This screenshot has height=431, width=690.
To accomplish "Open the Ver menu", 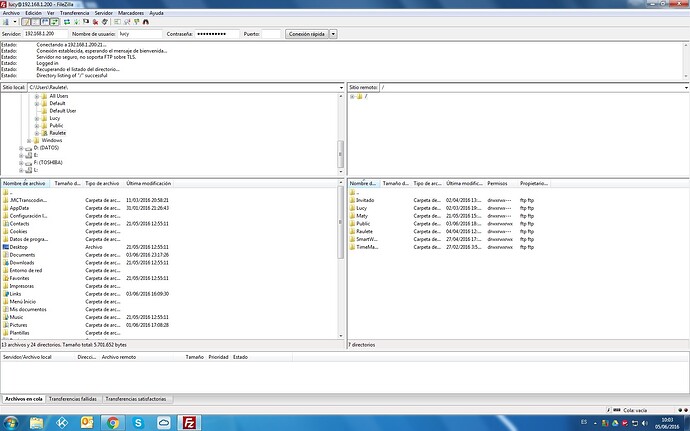I will coord(51,13).
